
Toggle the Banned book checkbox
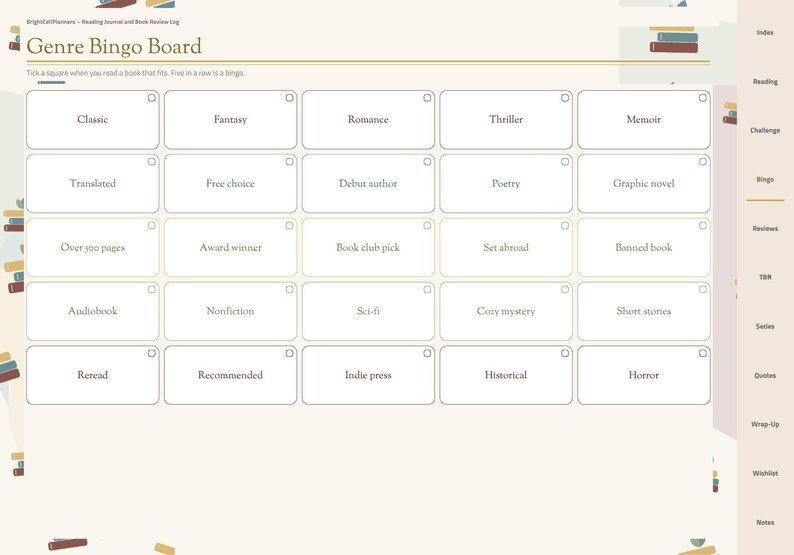(702, 225)
